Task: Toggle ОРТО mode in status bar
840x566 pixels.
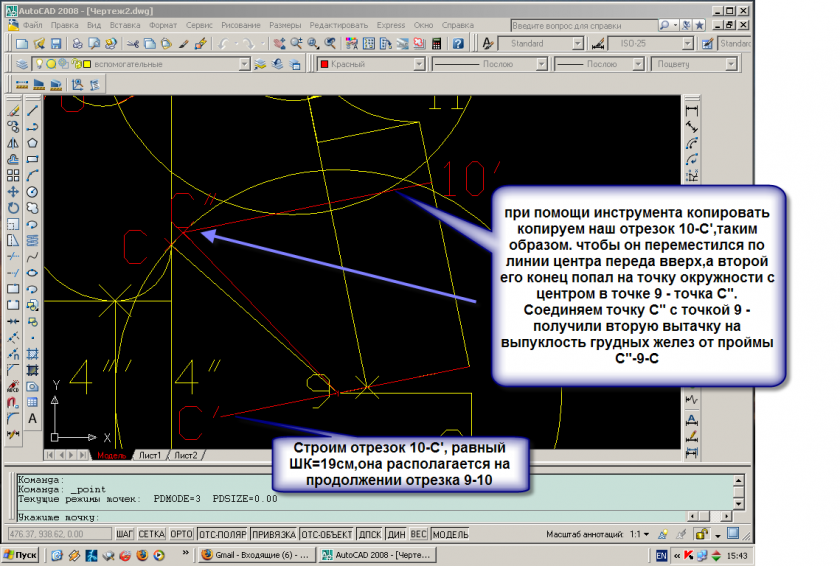Action: [181, 535]
